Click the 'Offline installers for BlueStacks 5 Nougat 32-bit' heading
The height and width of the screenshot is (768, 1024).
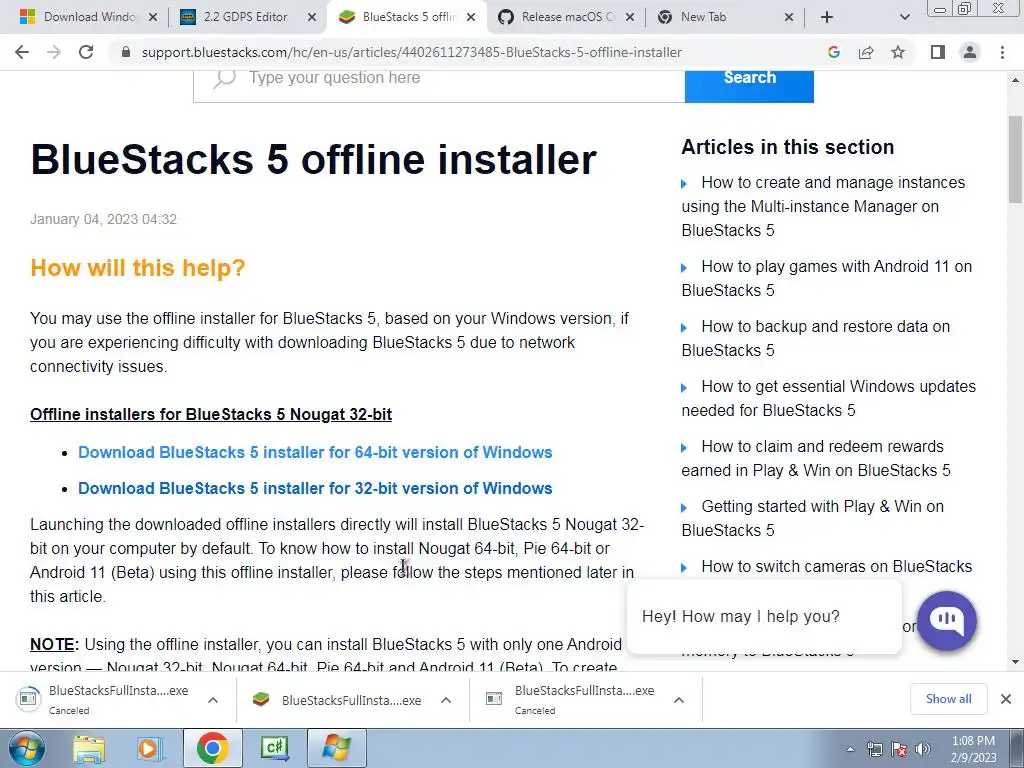pos(211,414)
